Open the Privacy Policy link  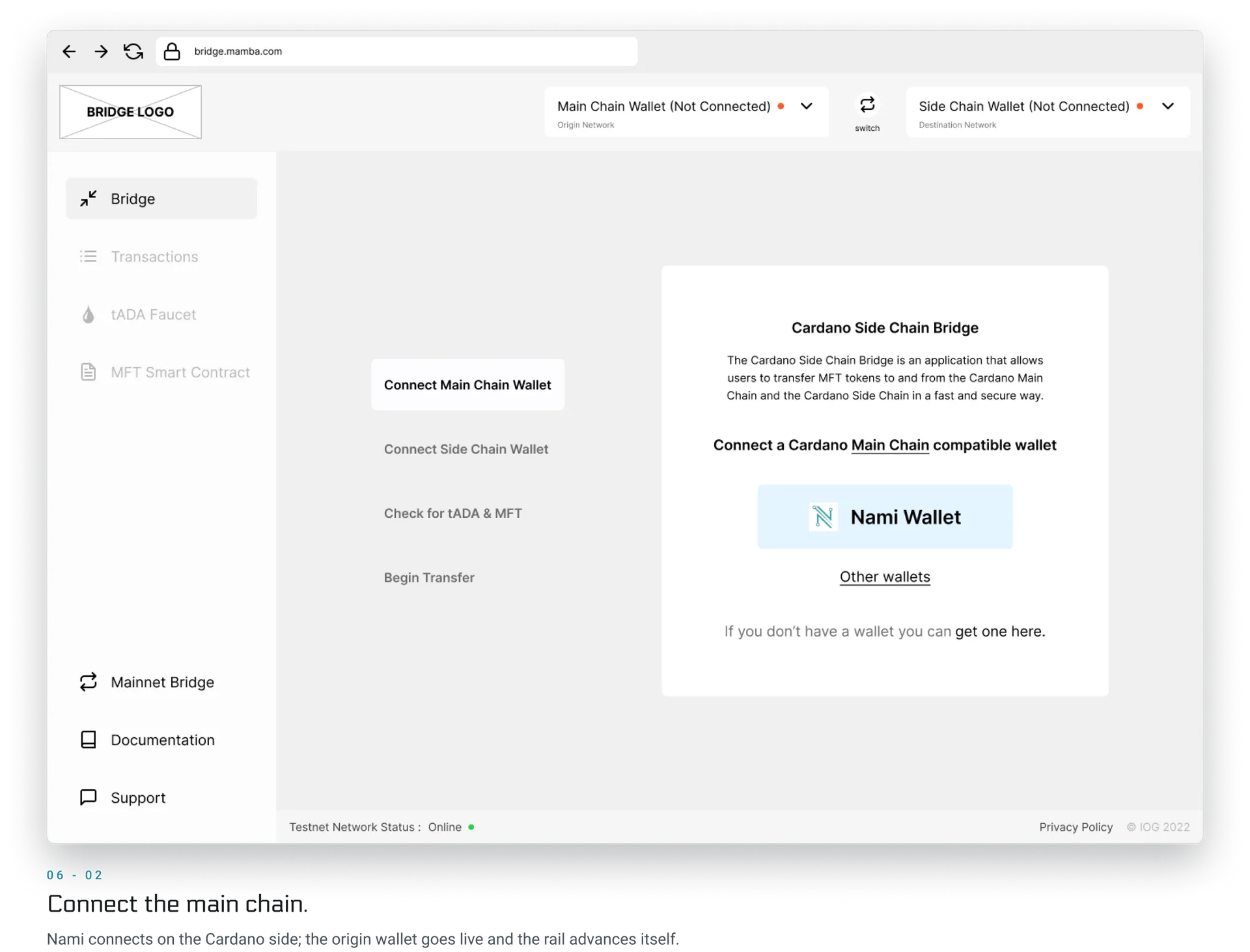(1076, 827)
